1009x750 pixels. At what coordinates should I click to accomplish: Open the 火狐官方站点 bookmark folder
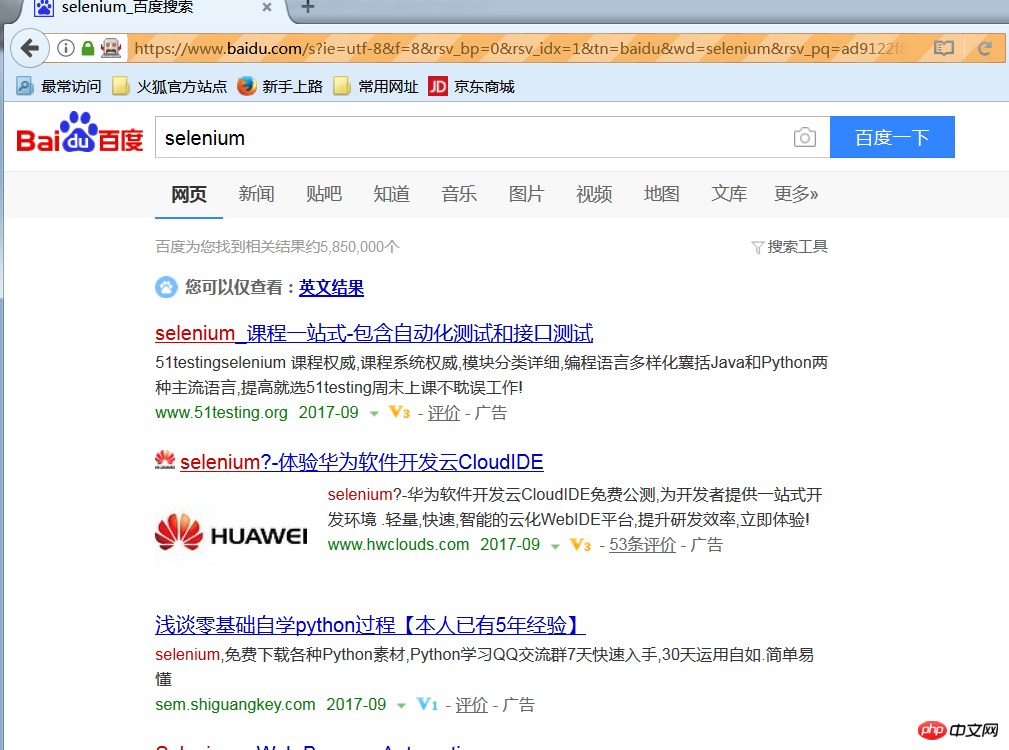(169, 86)
